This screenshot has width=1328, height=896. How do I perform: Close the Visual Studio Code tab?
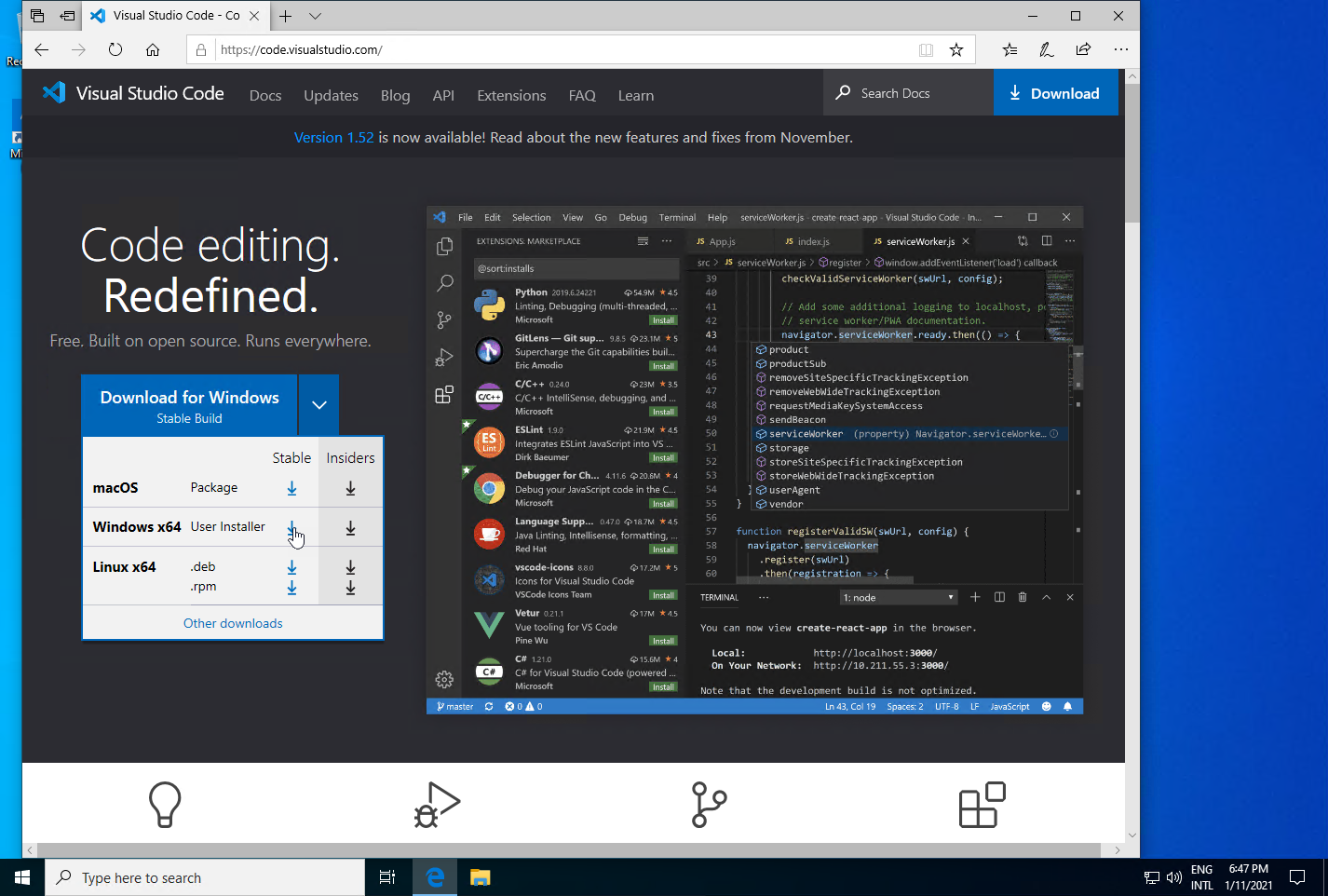click(254, 16)
